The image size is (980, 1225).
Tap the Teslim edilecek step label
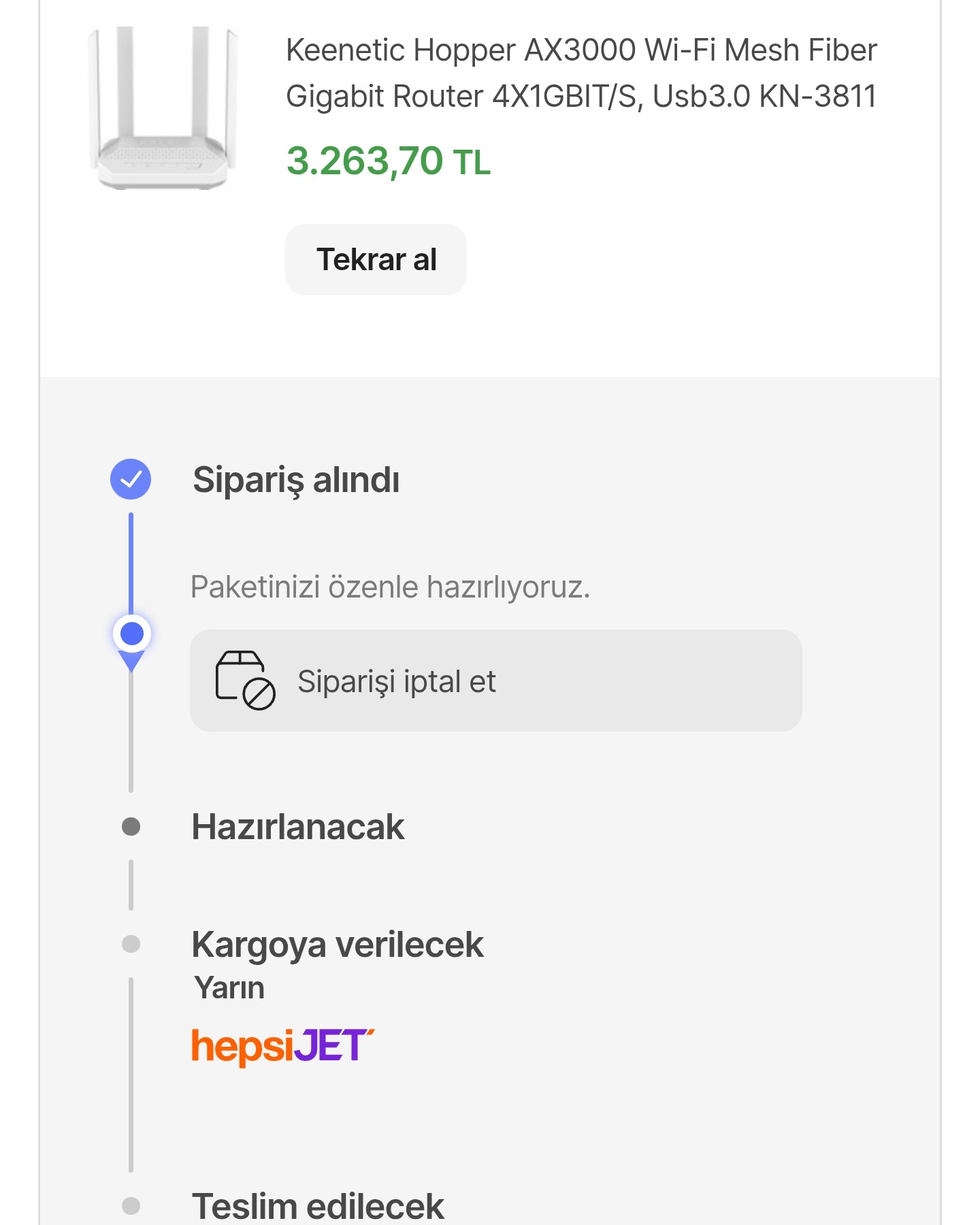[318, 1207]
